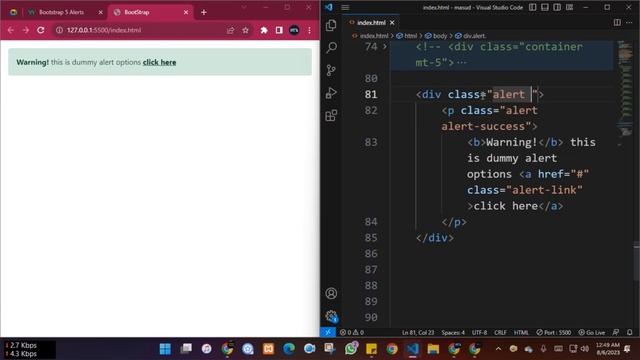Open the VS Code hamburger application menu
Viewport: 640px width, 360px height.
click(345, 7)
